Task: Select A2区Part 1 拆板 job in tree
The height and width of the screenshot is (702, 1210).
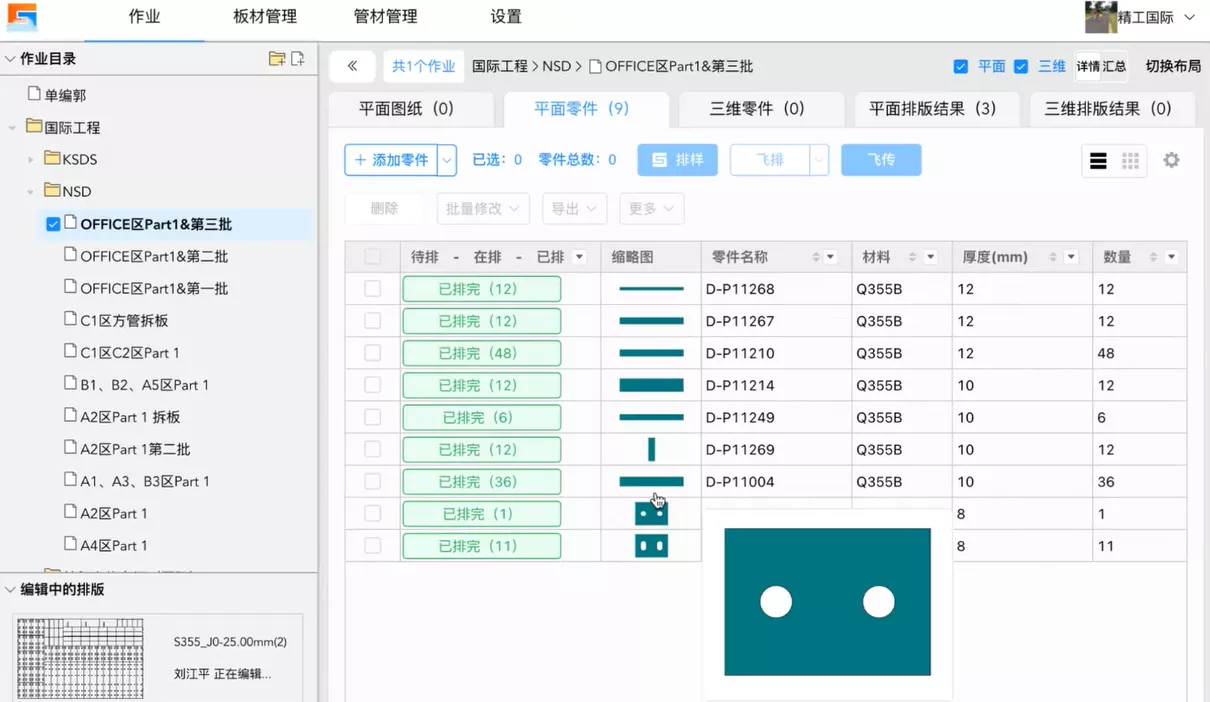Action: coord(130,416)
